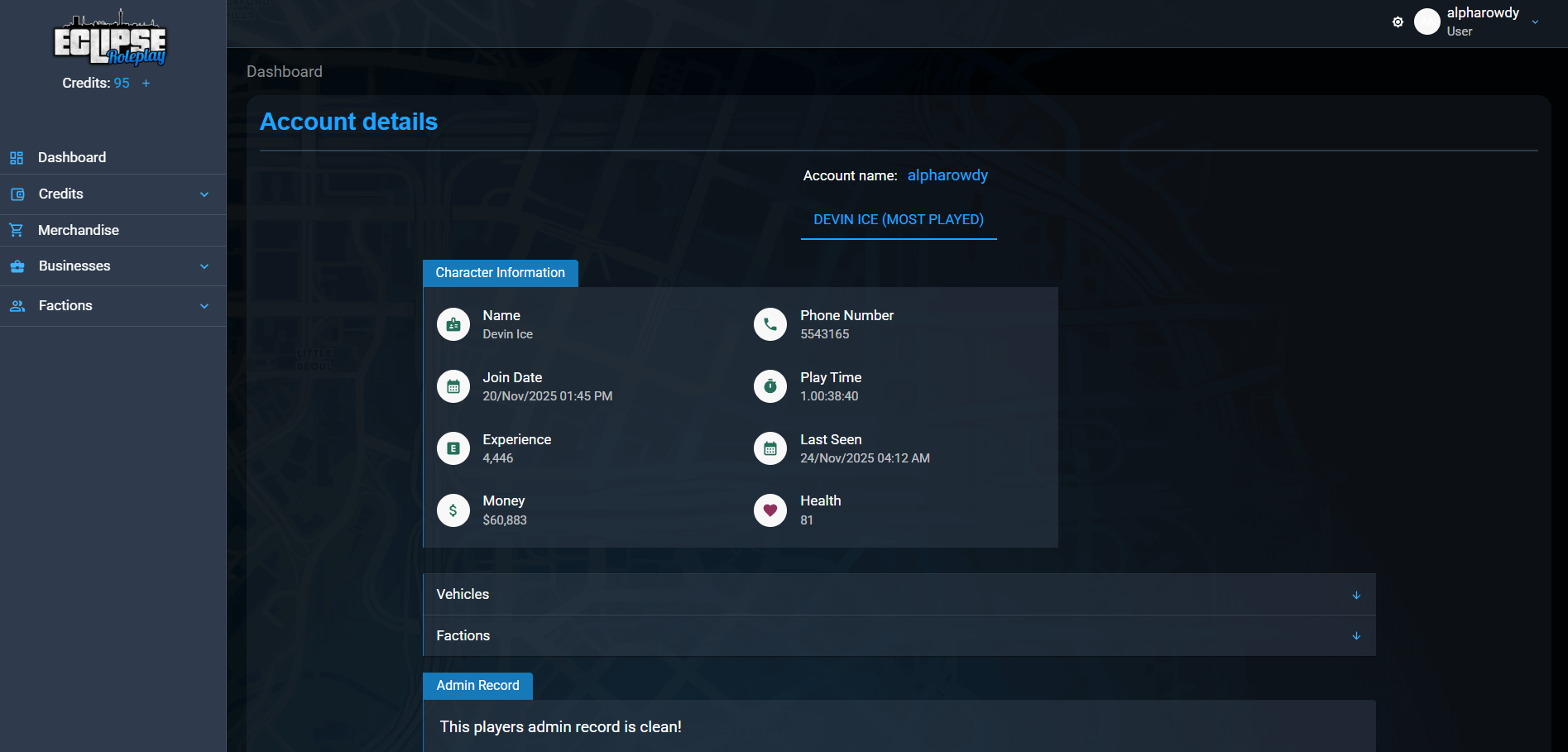Open Merchandise in the sidebar
Viewport: 1568px width, 752px height.
[113, 231]
